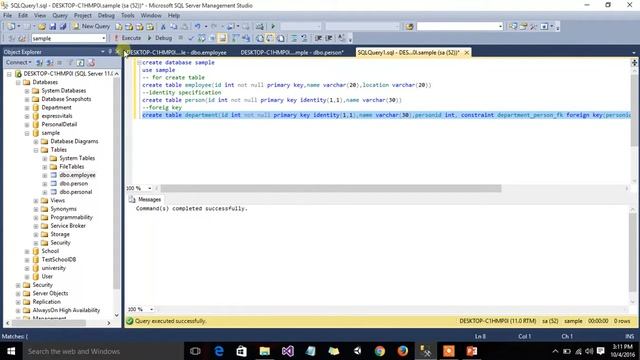Parse the query with the checkmark icon
The width and height of the screenshot is (640, 360).
pos(191,38)
